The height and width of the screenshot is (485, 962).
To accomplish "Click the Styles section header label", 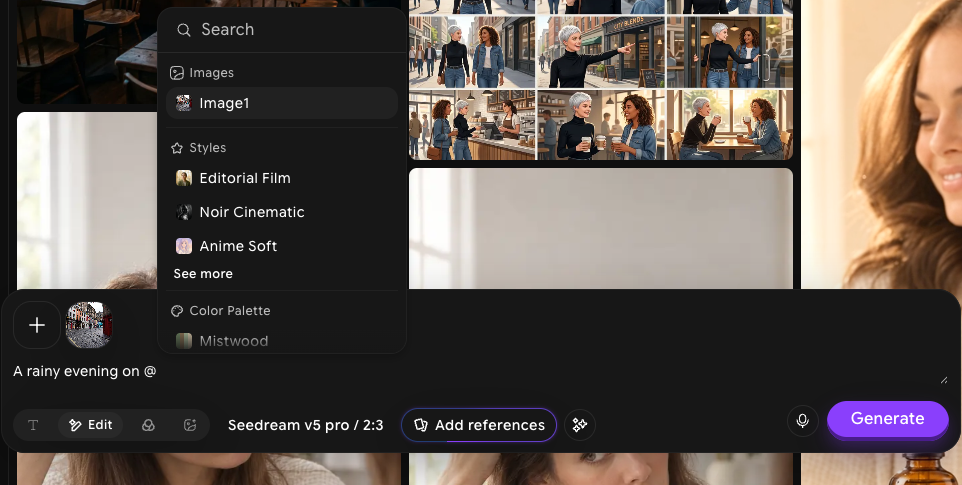I will pos(207,148).
